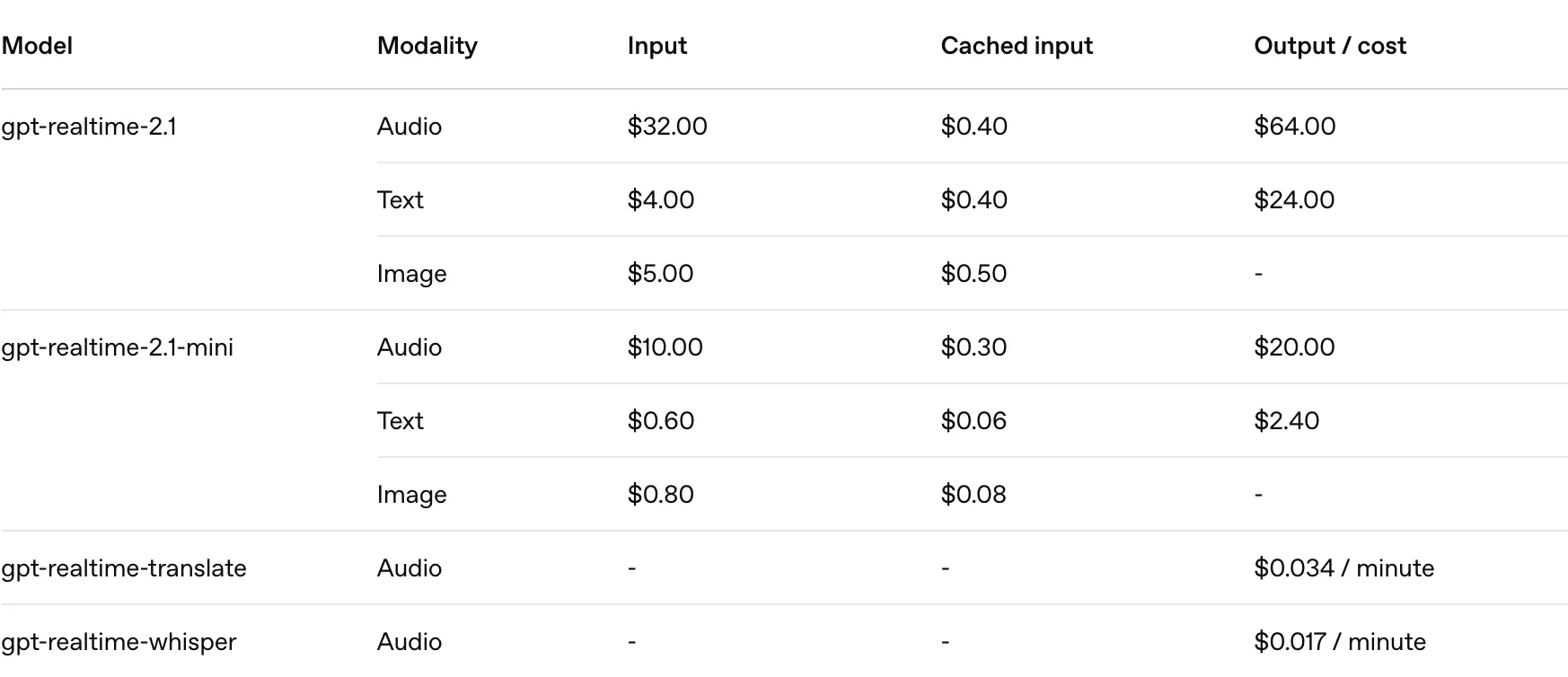Click the Model column header
Viewport: 1568px width, 677px height.
[37, 46]
